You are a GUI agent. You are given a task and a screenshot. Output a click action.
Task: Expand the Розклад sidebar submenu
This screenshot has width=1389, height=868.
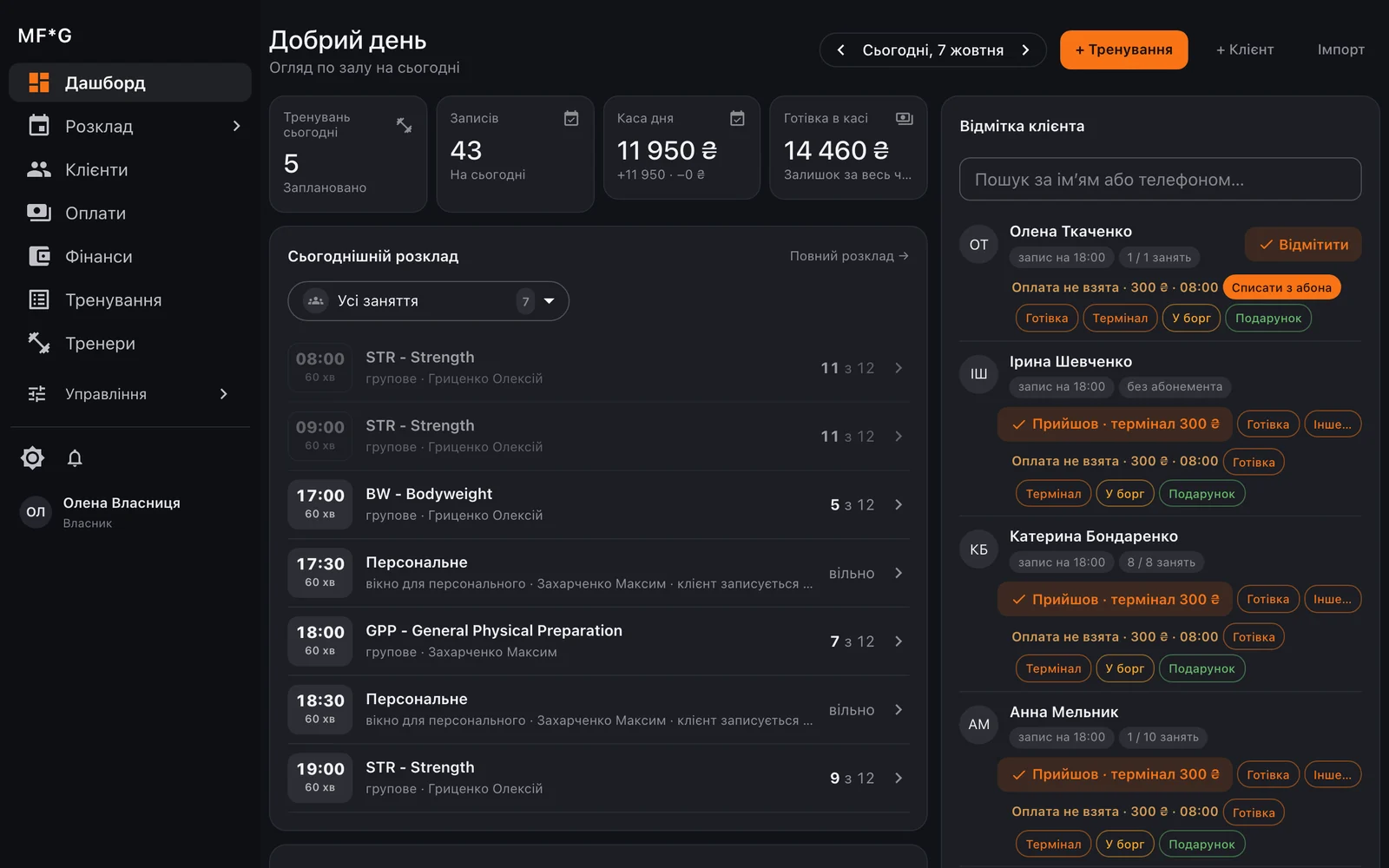(x=236, y=127)
